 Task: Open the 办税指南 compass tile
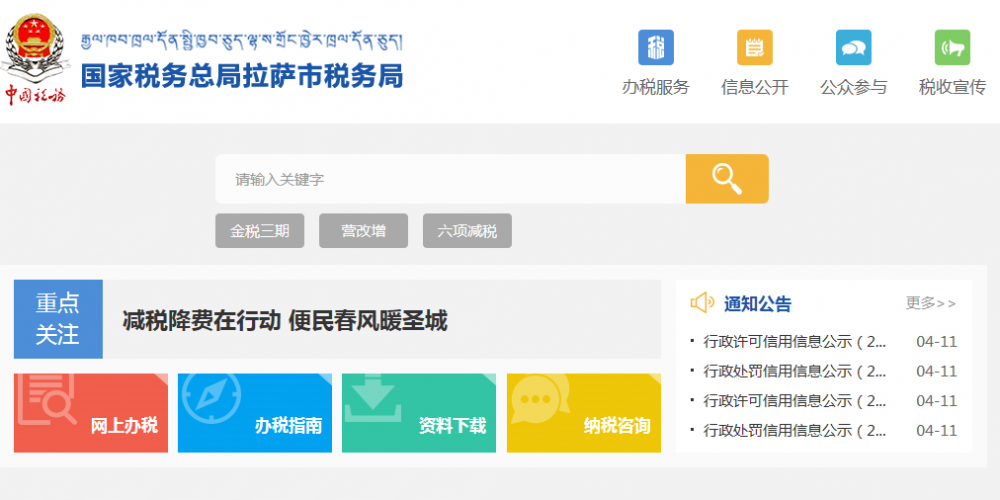point(255,412)
